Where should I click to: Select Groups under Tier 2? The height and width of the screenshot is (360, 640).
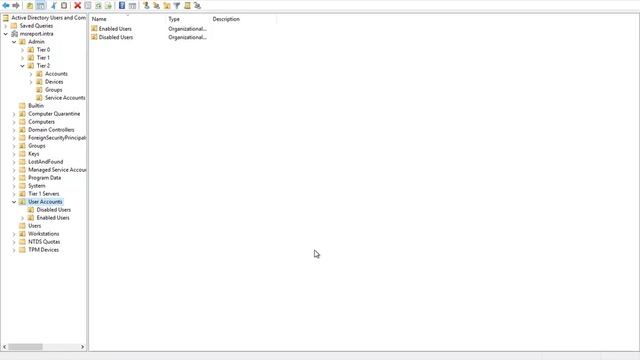pyautogui.click(x=53, y=90)
